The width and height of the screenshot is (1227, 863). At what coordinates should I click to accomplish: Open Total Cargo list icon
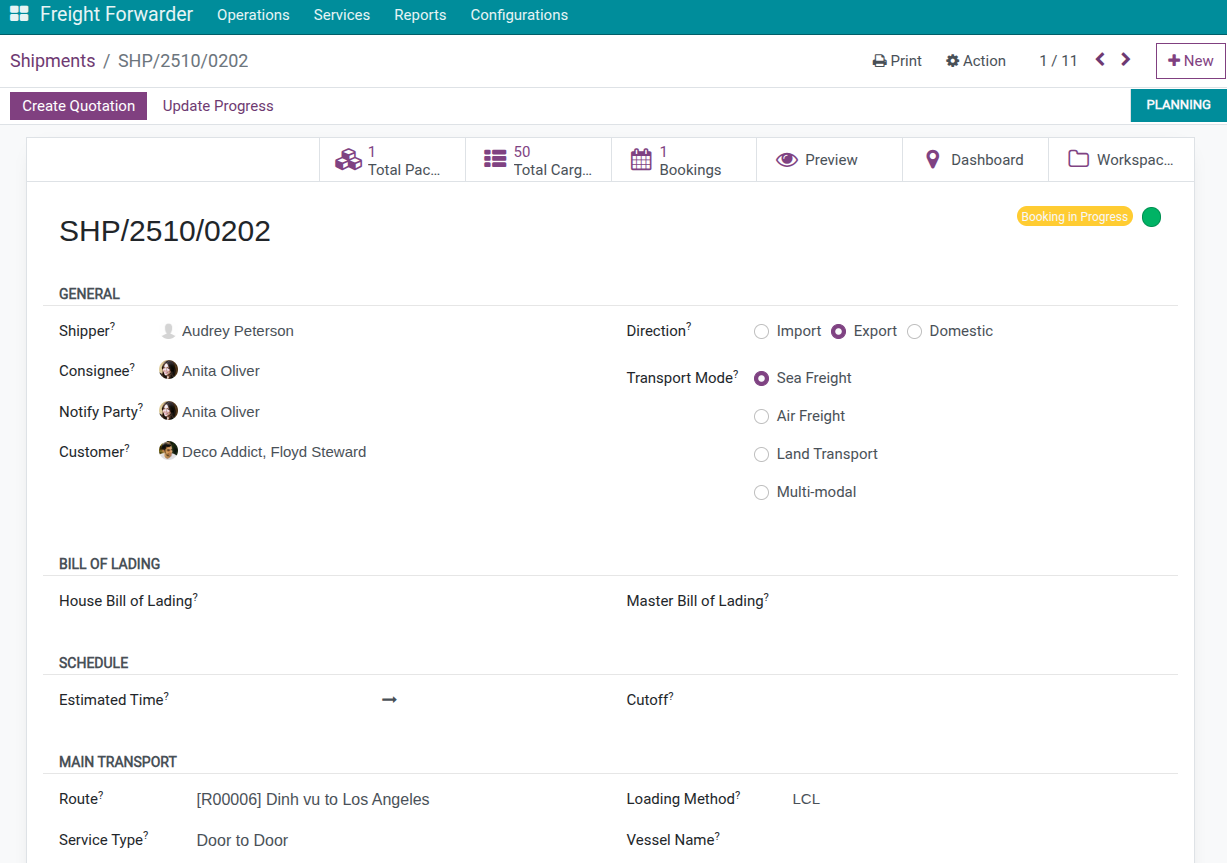pos(495,160)
